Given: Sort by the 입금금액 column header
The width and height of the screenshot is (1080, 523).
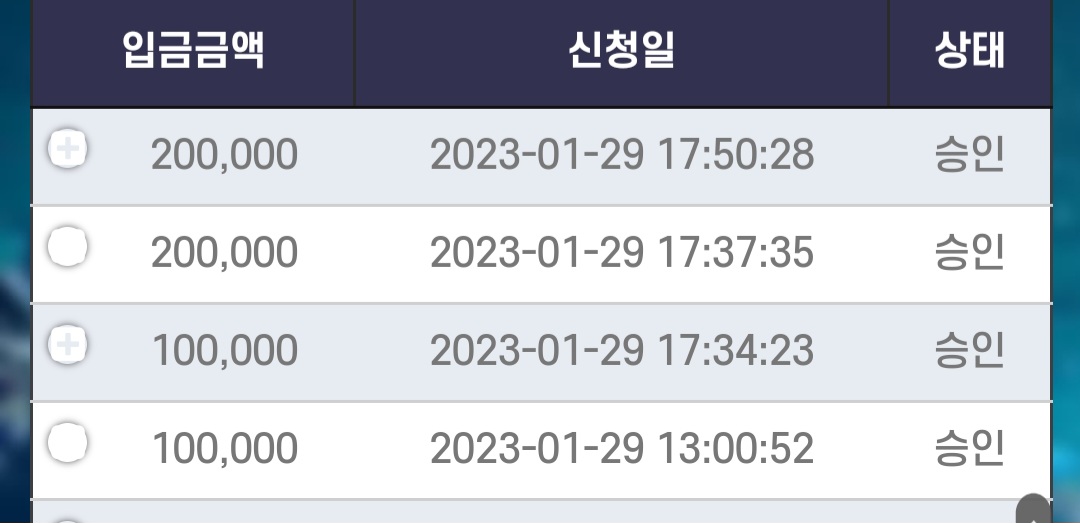Looking at the screenshot, I should (x=194, y=50).
